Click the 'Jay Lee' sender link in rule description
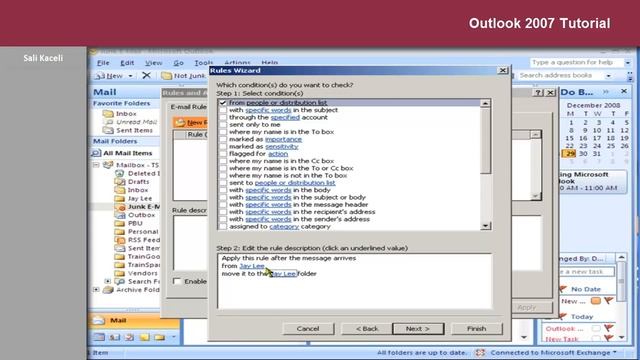This screenshot has width=640, height=360. coord(252,266)
